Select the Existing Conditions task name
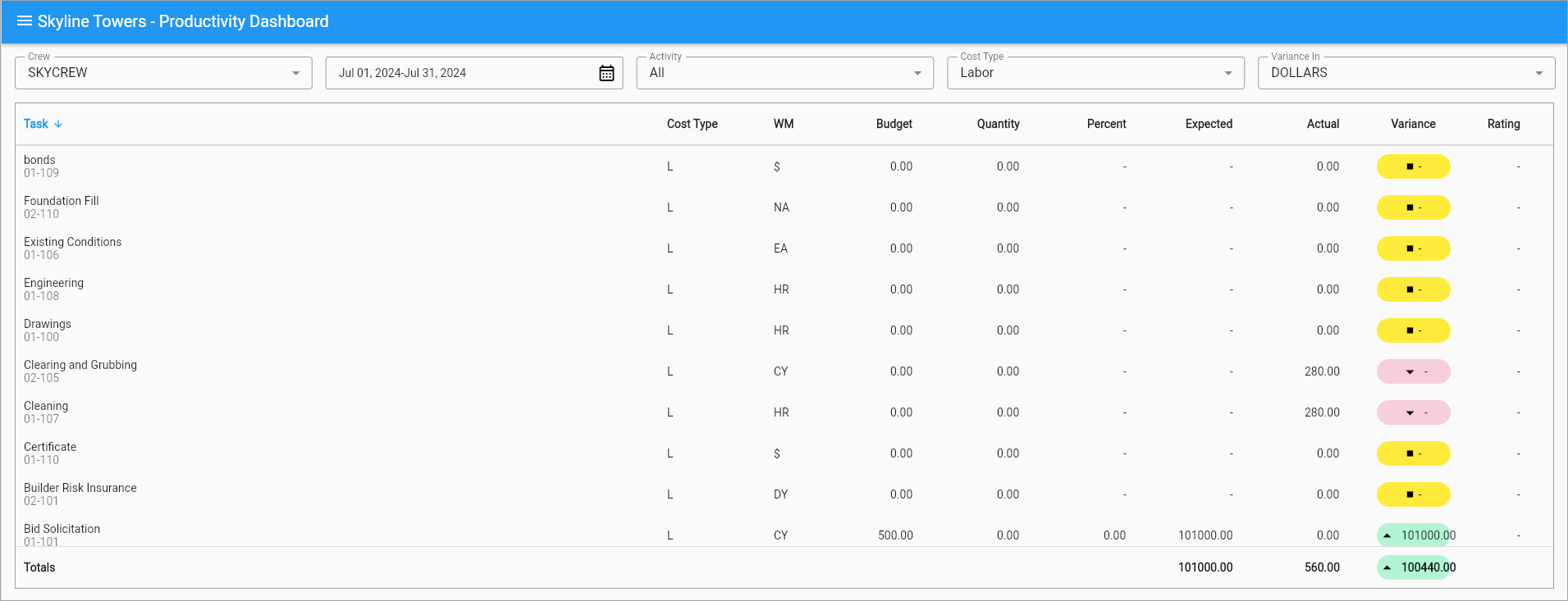Viewport: 1568px width, 601px height. tap(72, 242)
